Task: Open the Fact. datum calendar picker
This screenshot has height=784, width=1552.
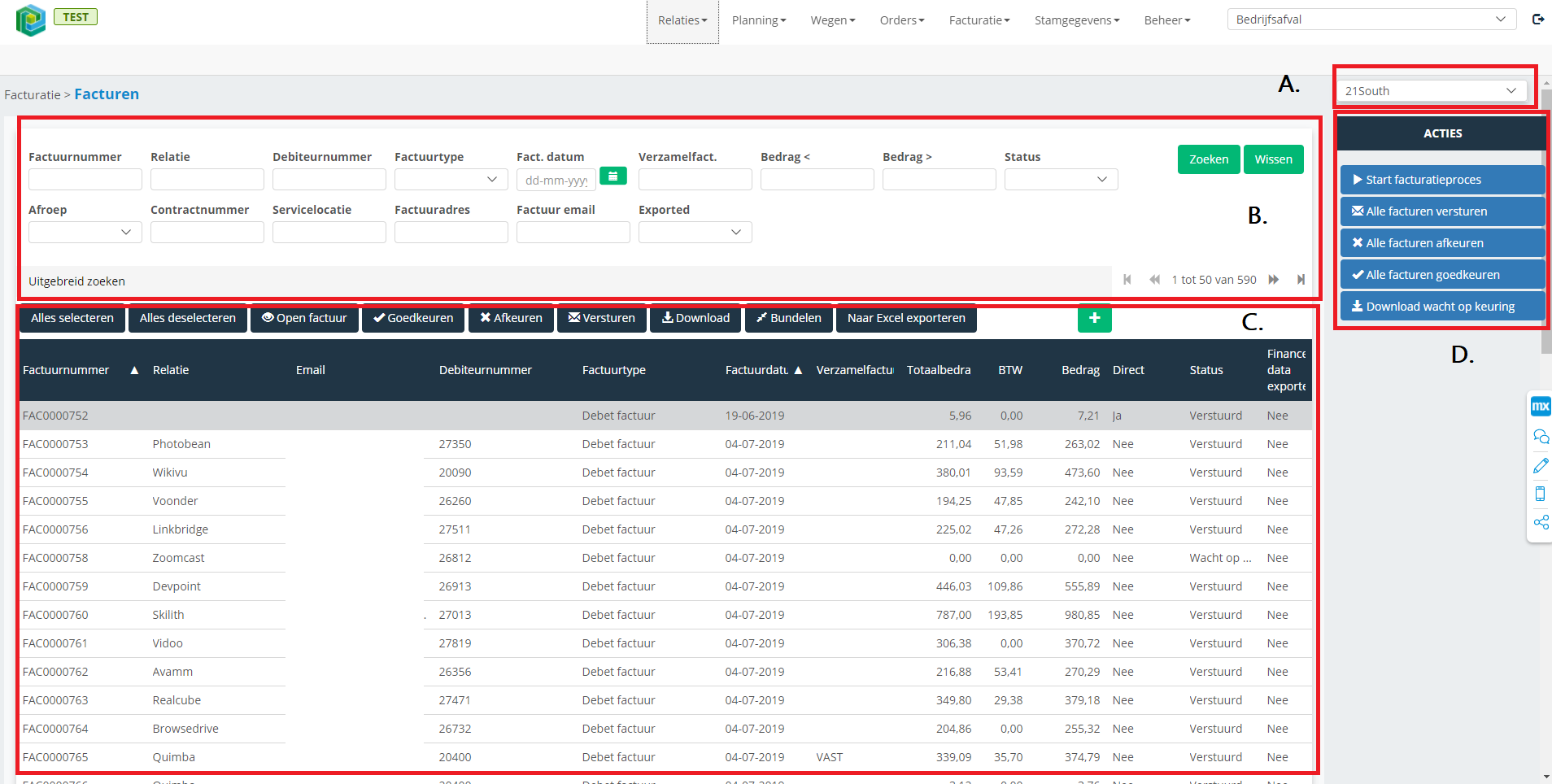Action: tap(613, 176)
